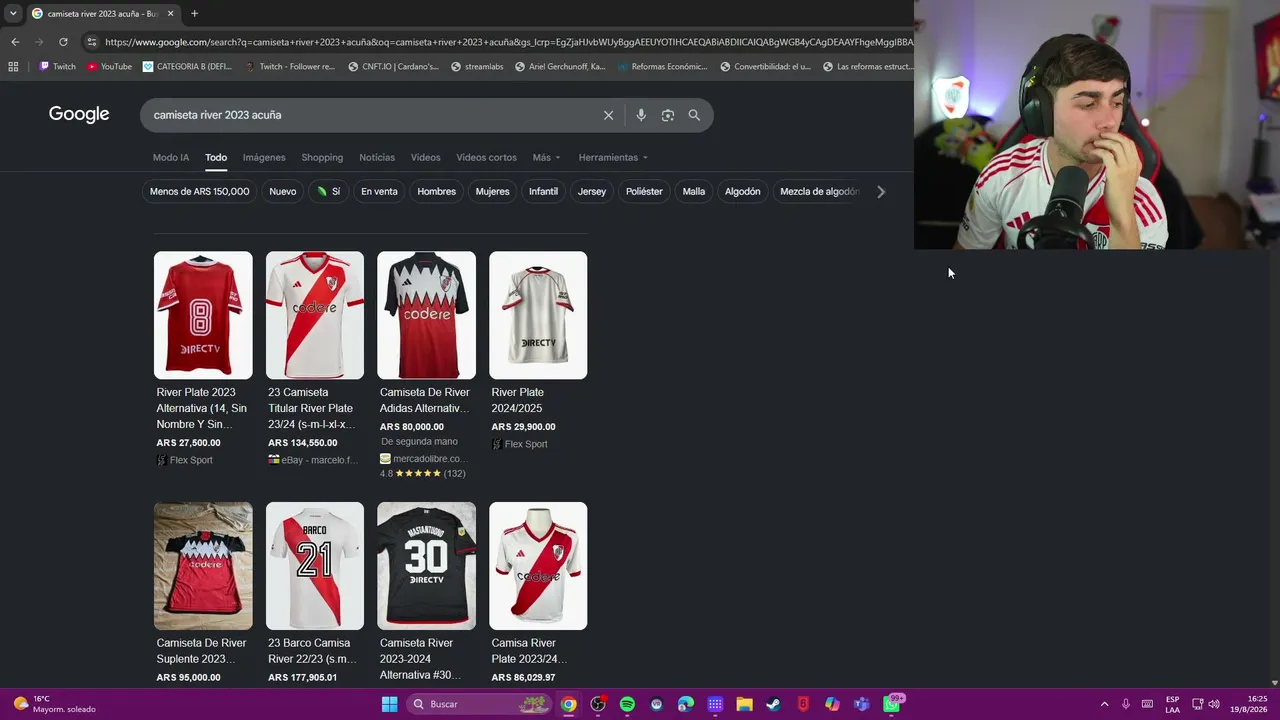Image resolution: width=1280 pixels, height=720 pixels.
Task: Toggle the Jersey filter chip
Action: click(592, 191)
